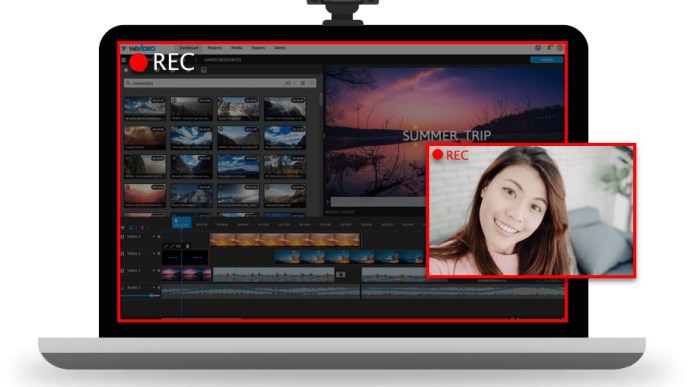688x387 pixels.
Task: Open the Admin tab
Action: (x=280, y=48)
